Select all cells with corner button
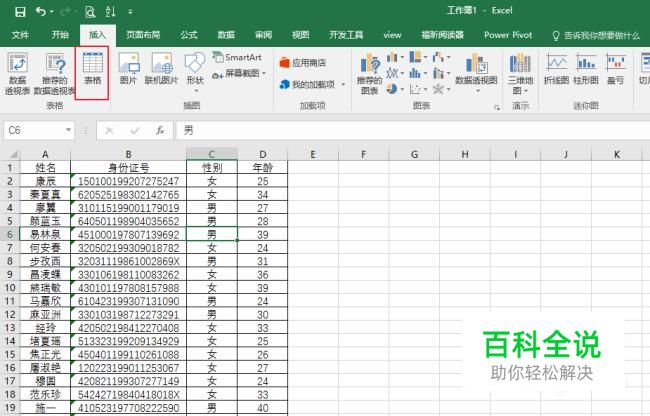Viewport: 650px width, 416px height. click(x=12, y=155)
